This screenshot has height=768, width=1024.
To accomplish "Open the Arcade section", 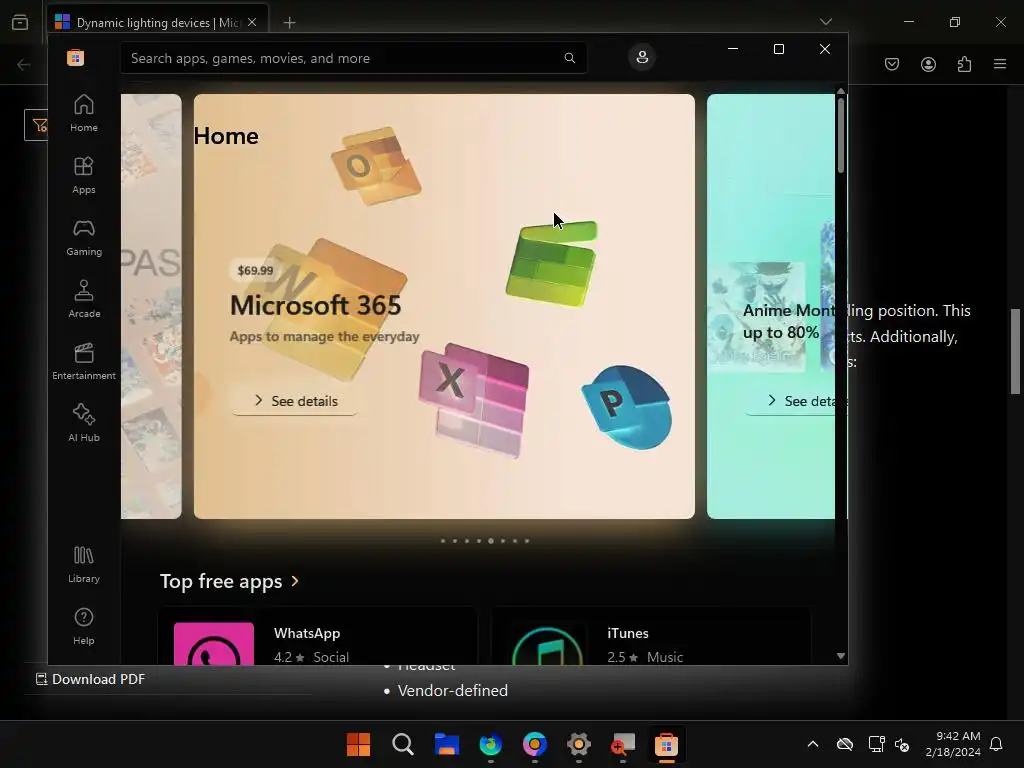I will point(84,299).
